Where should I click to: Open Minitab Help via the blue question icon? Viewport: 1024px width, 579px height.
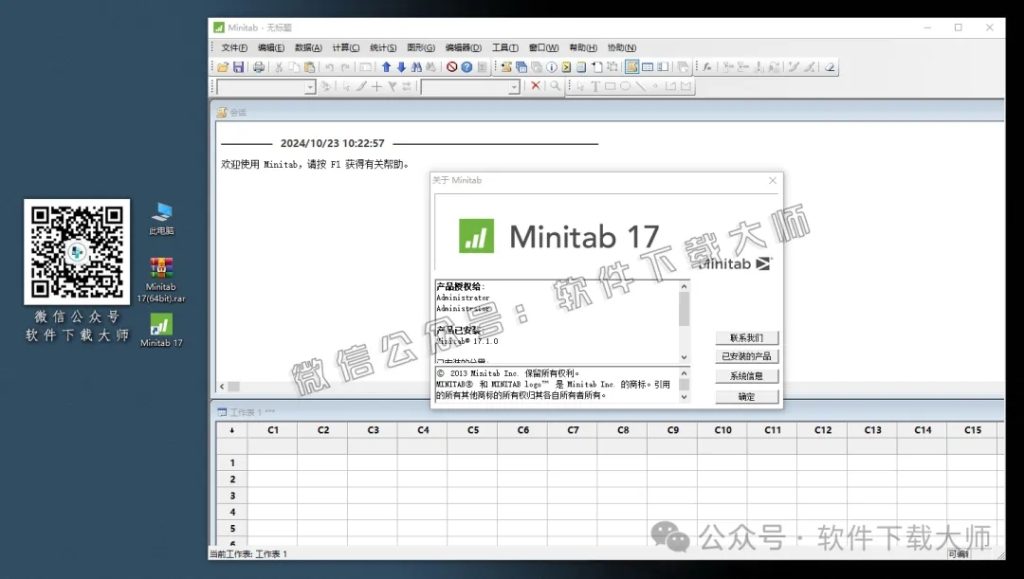click(x=467, y=67)
